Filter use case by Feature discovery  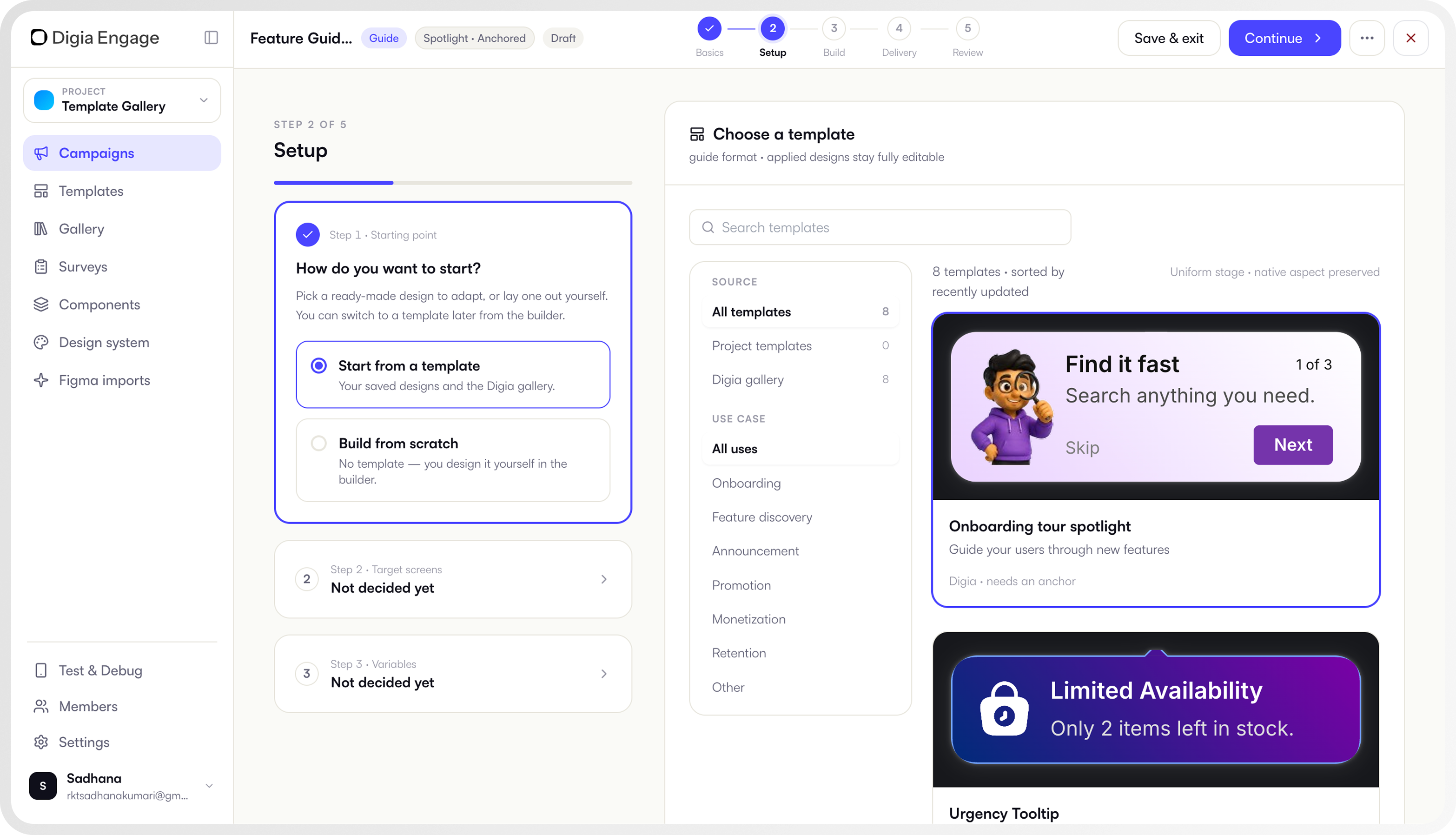[x=800, y=517]
